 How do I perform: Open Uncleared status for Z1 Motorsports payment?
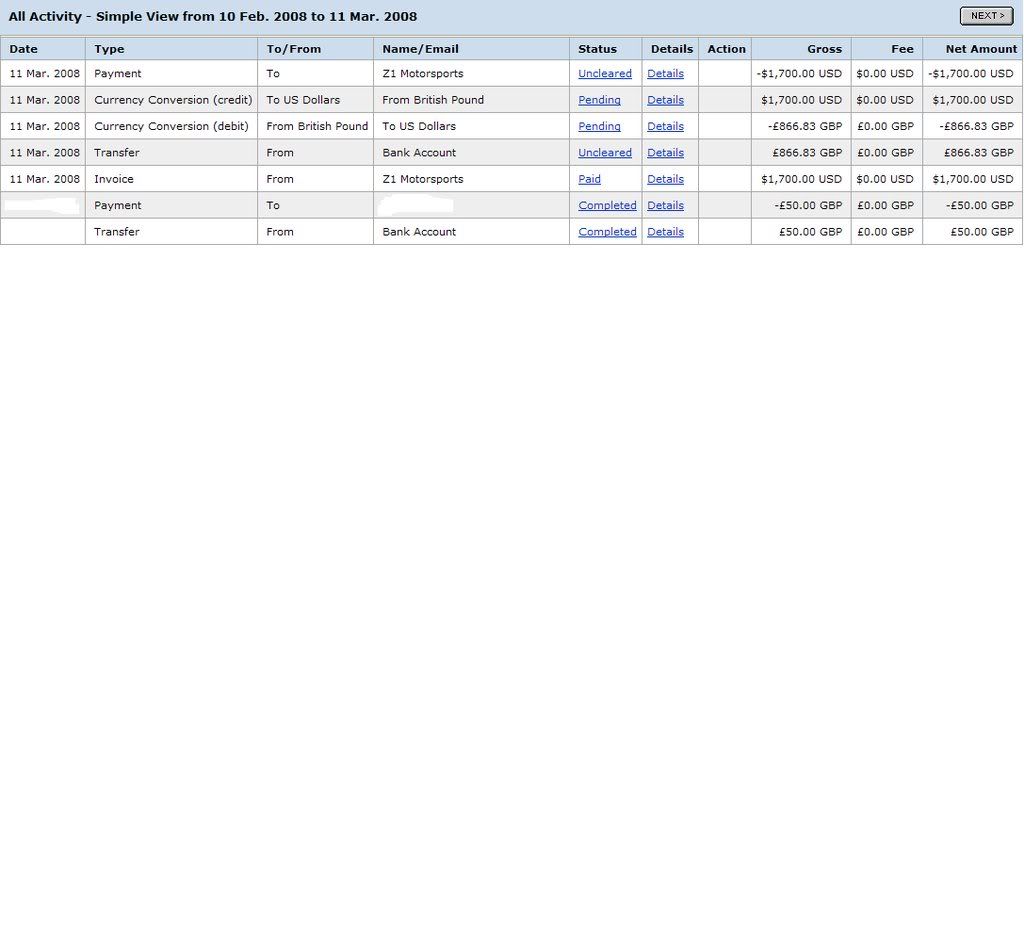pyautogui.click(x=605, y=74)
